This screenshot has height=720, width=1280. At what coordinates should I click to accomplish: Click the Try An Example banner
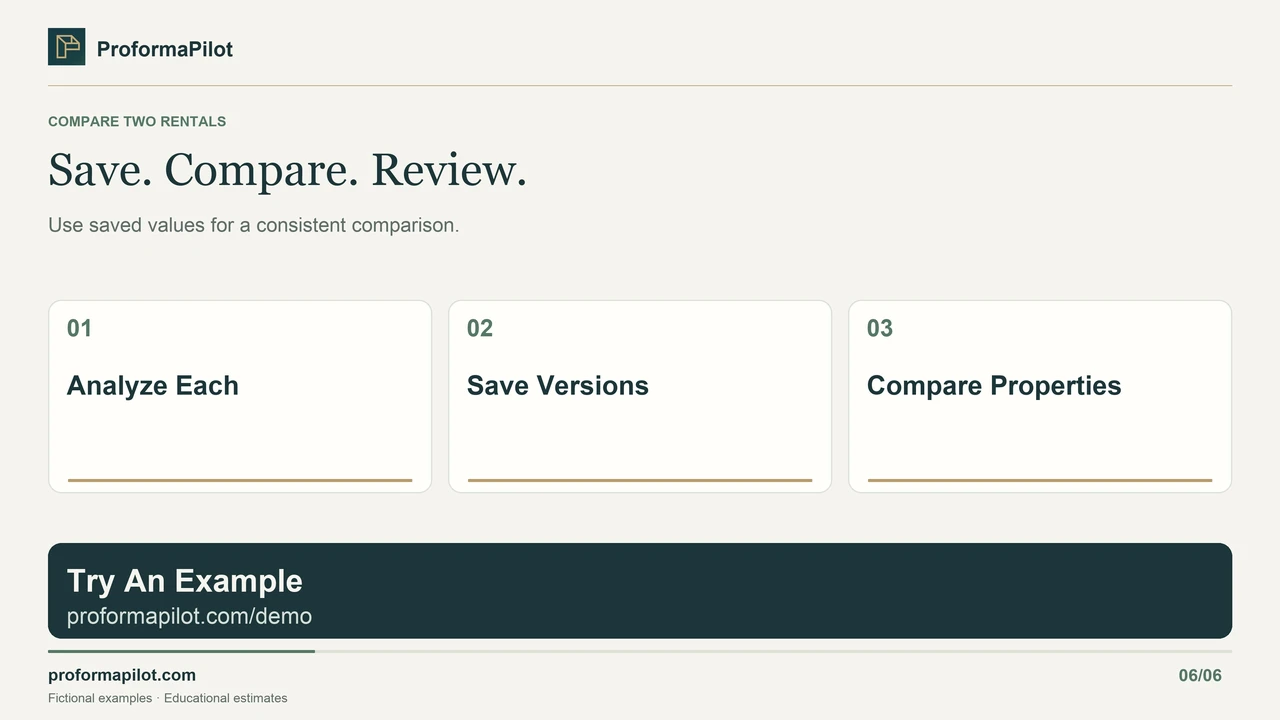640,591
